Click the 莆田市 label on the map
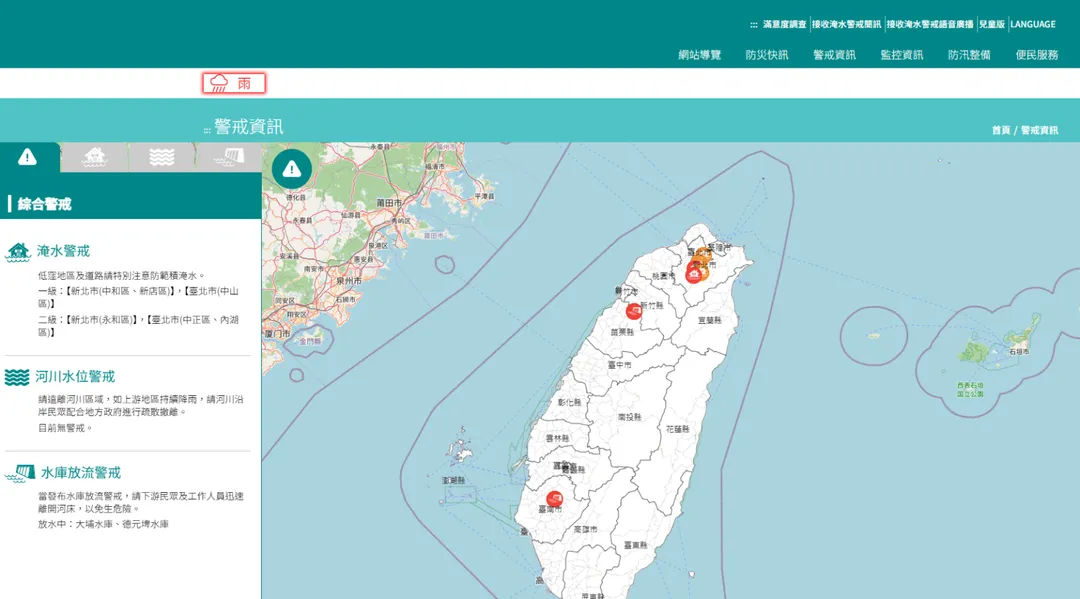This screenshot has width=1080, height=599. 389,203
